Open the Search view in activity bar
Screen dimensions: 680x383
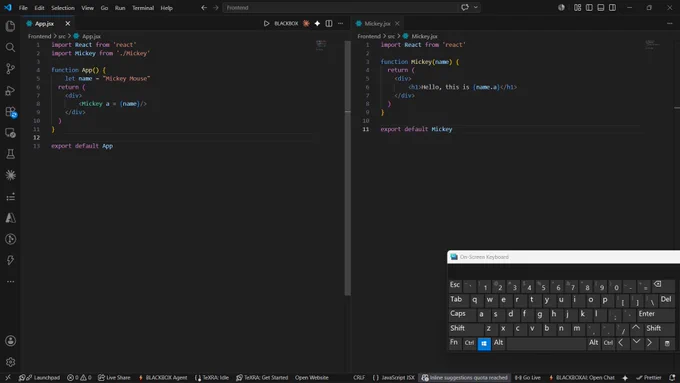click(x=10, y=48)
